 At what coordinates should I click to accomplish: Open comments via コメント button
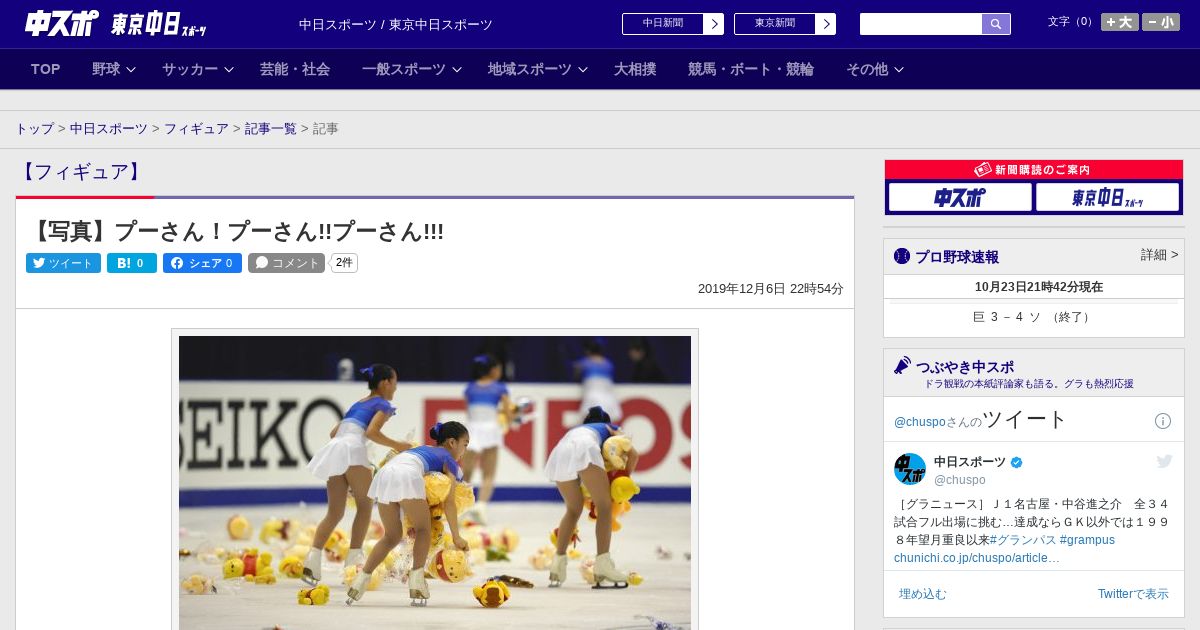[x=286, y=263]
